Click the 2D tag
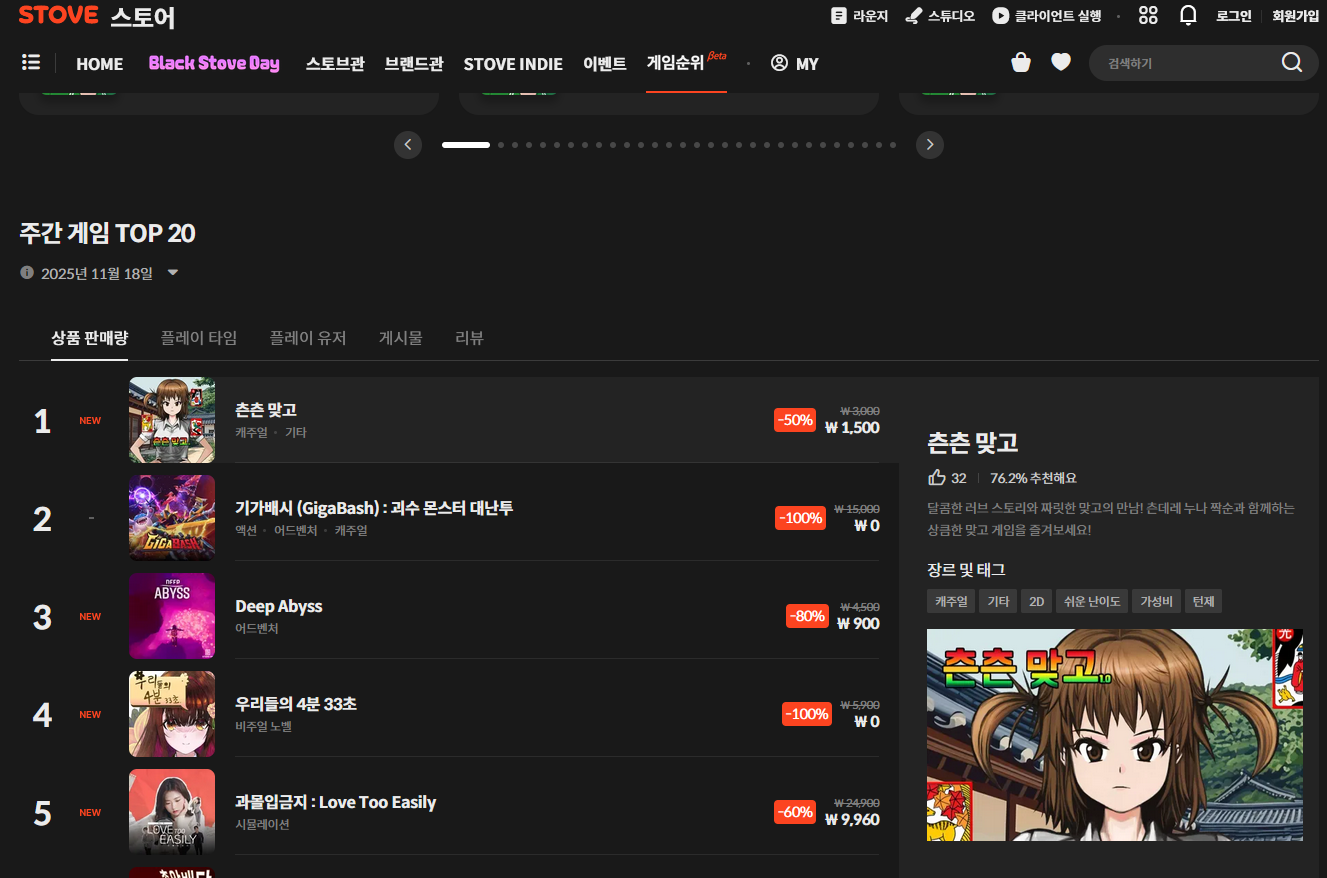 1037,601
